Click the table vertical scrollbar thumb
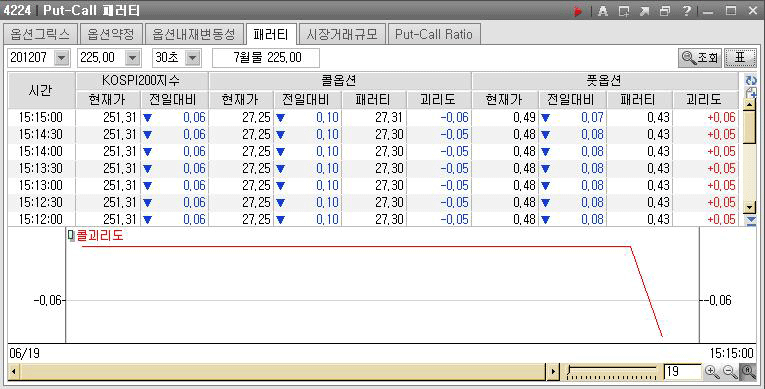Image resolution: width=765 pixels, height=389 pixels. coord(750,126)
